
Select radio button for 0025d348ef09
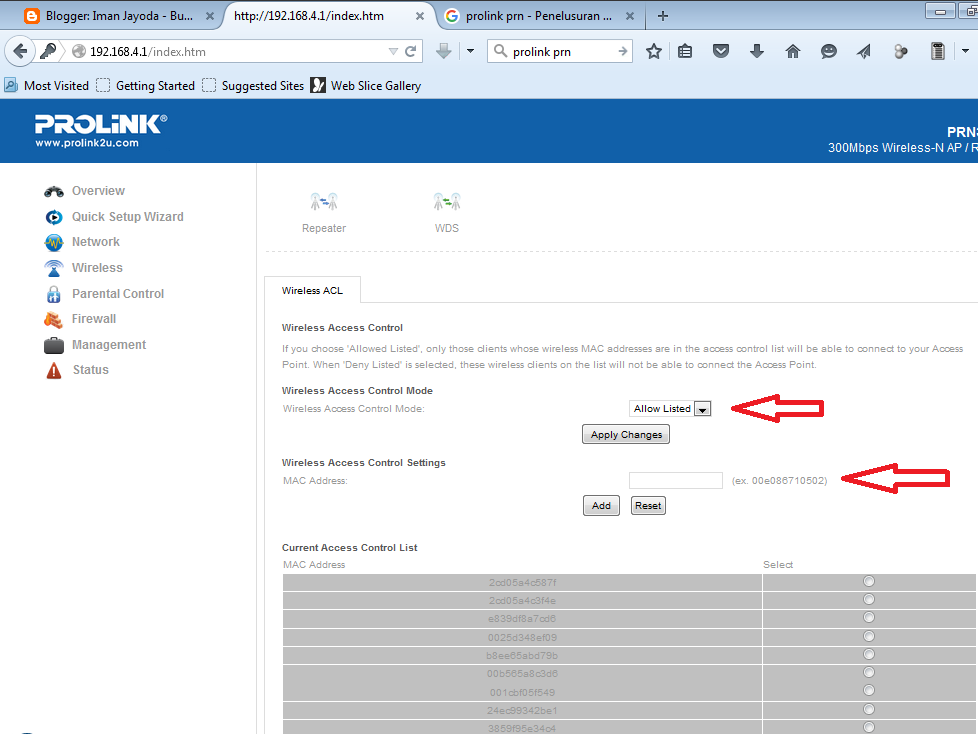click(x=869, y=636)
